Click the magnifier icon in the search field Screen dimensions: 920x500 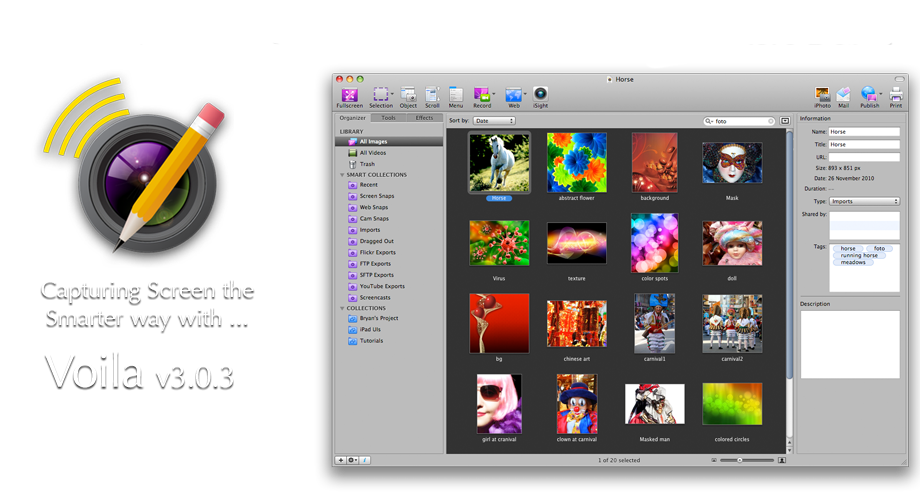709,121
